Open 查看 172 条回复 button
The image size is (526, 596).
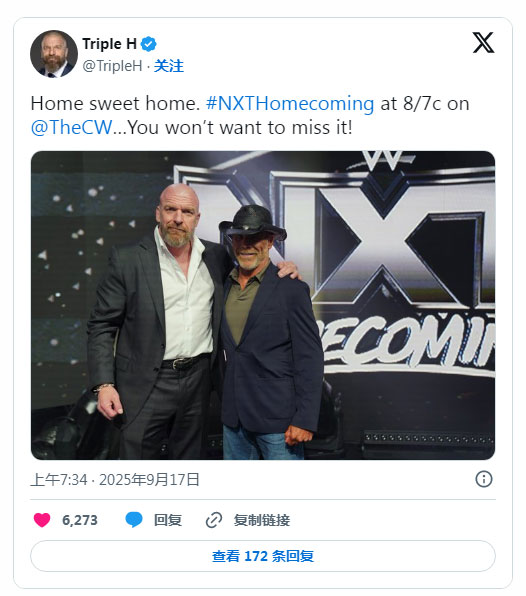tap(263, 556)
